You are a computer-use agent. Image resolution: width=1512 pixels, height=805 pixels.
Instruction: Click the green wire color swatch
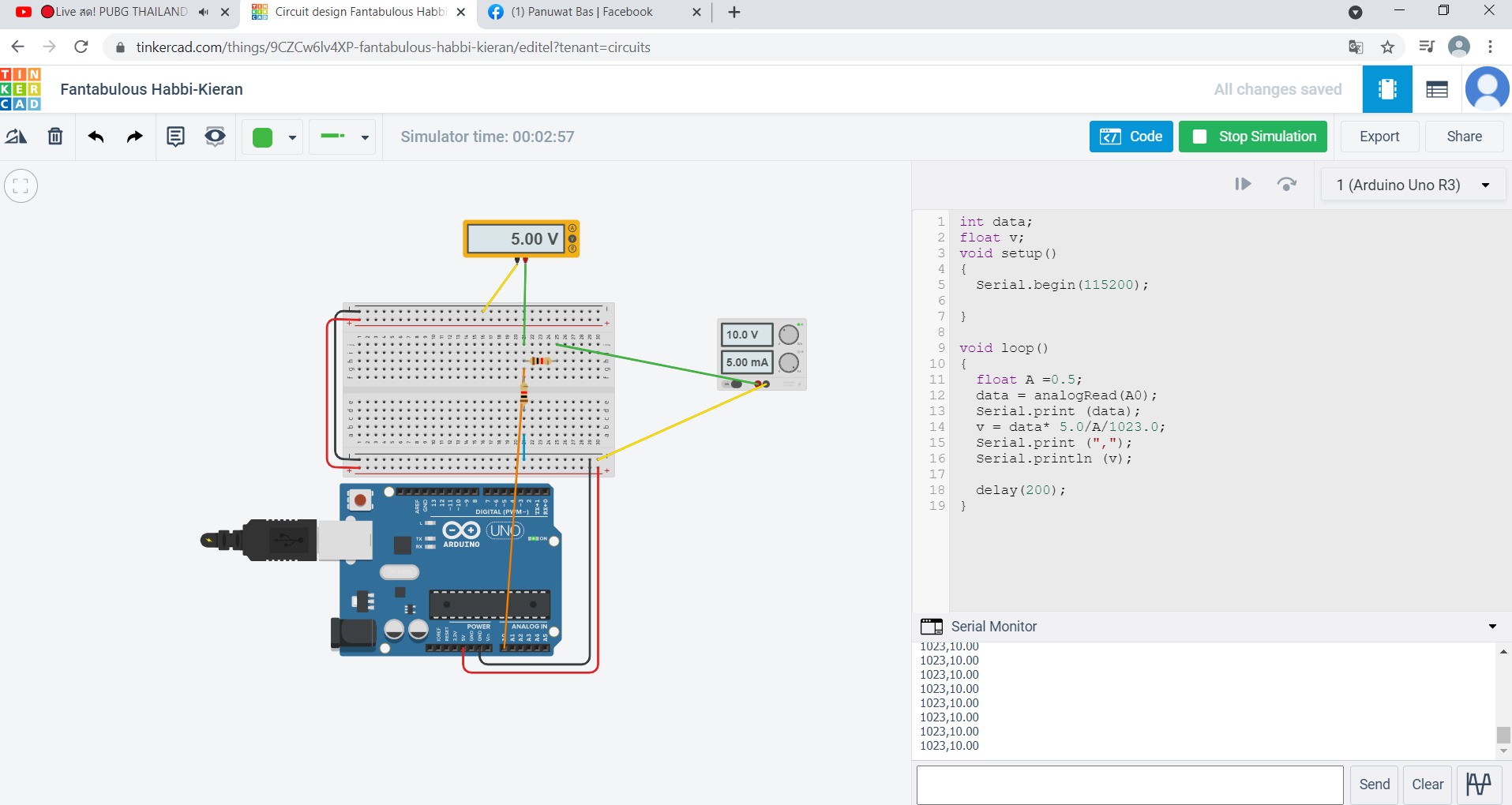click(x=263, y=137)
